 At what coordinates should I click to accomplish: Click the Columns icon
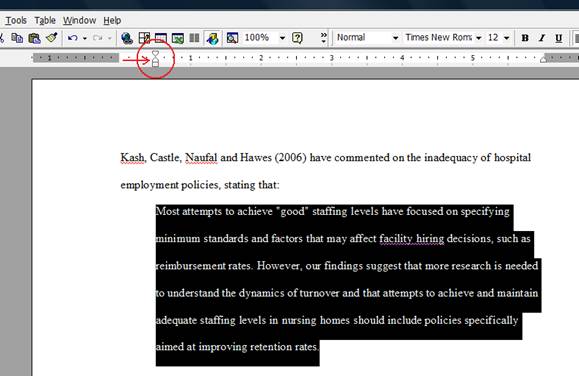(x=194, y=38)
